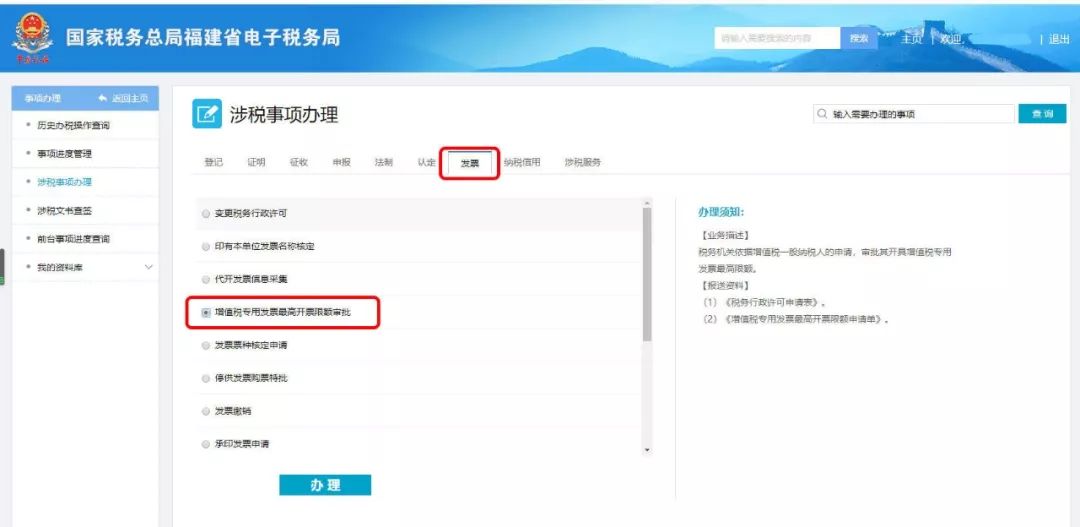Click the list scrollbar's down arrow
Viewport: 1080px width, 527px height.
(x=647, y=450)
